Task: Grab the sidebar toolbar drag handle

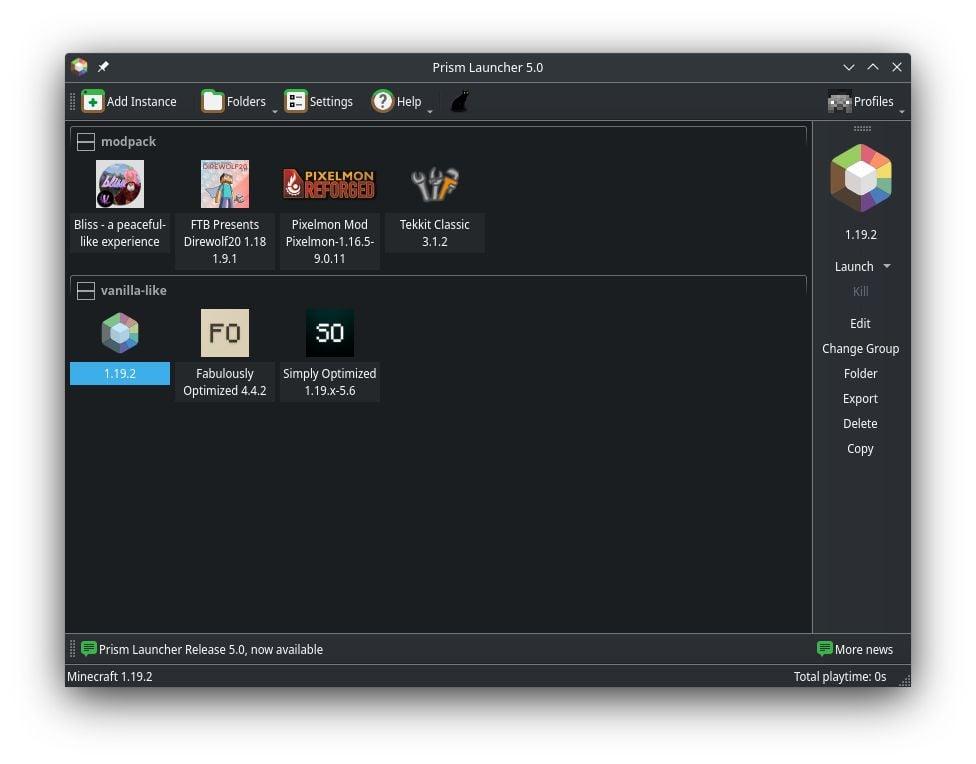Action: pos(862,128)
